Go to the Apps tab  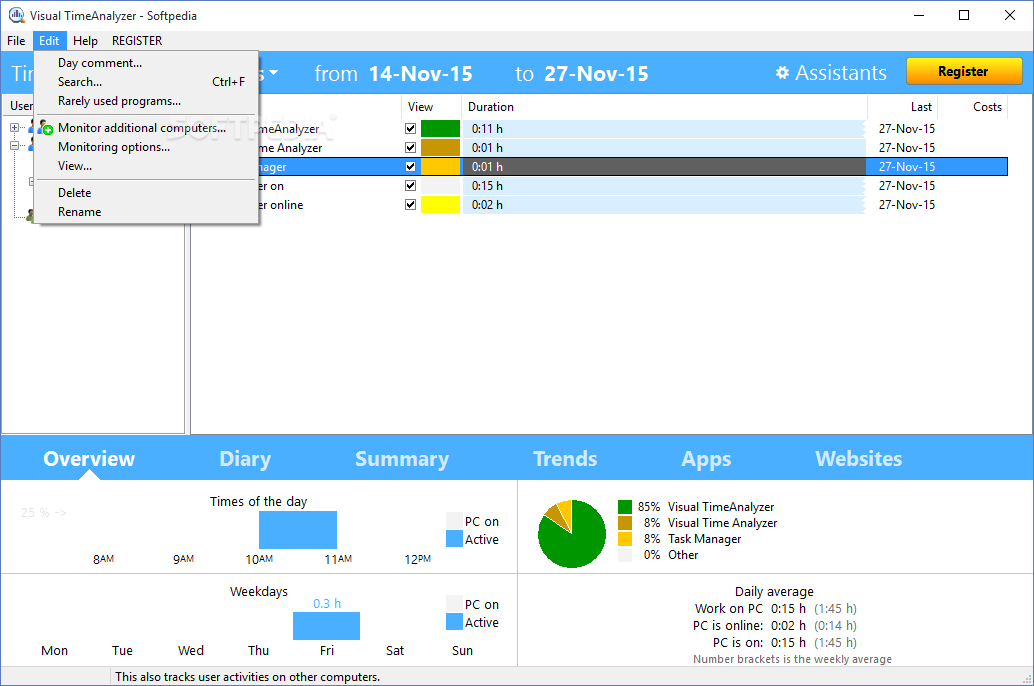(x=706, y=458)
